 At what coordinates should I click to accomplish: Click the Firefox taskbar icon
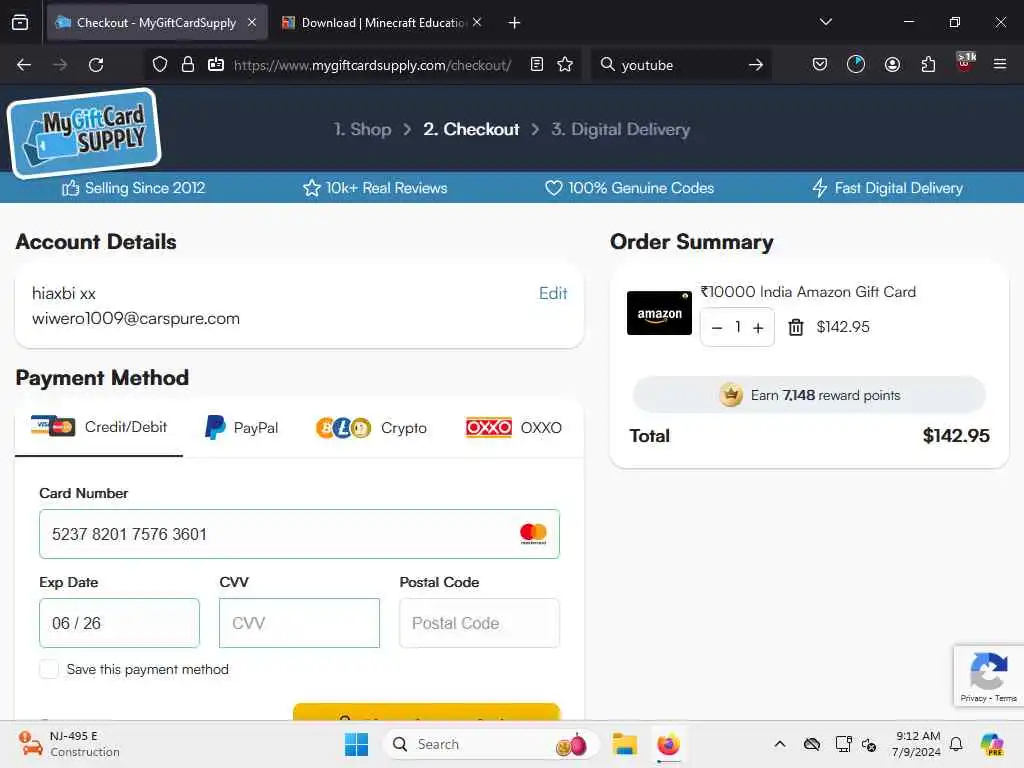tap(668, 744)
